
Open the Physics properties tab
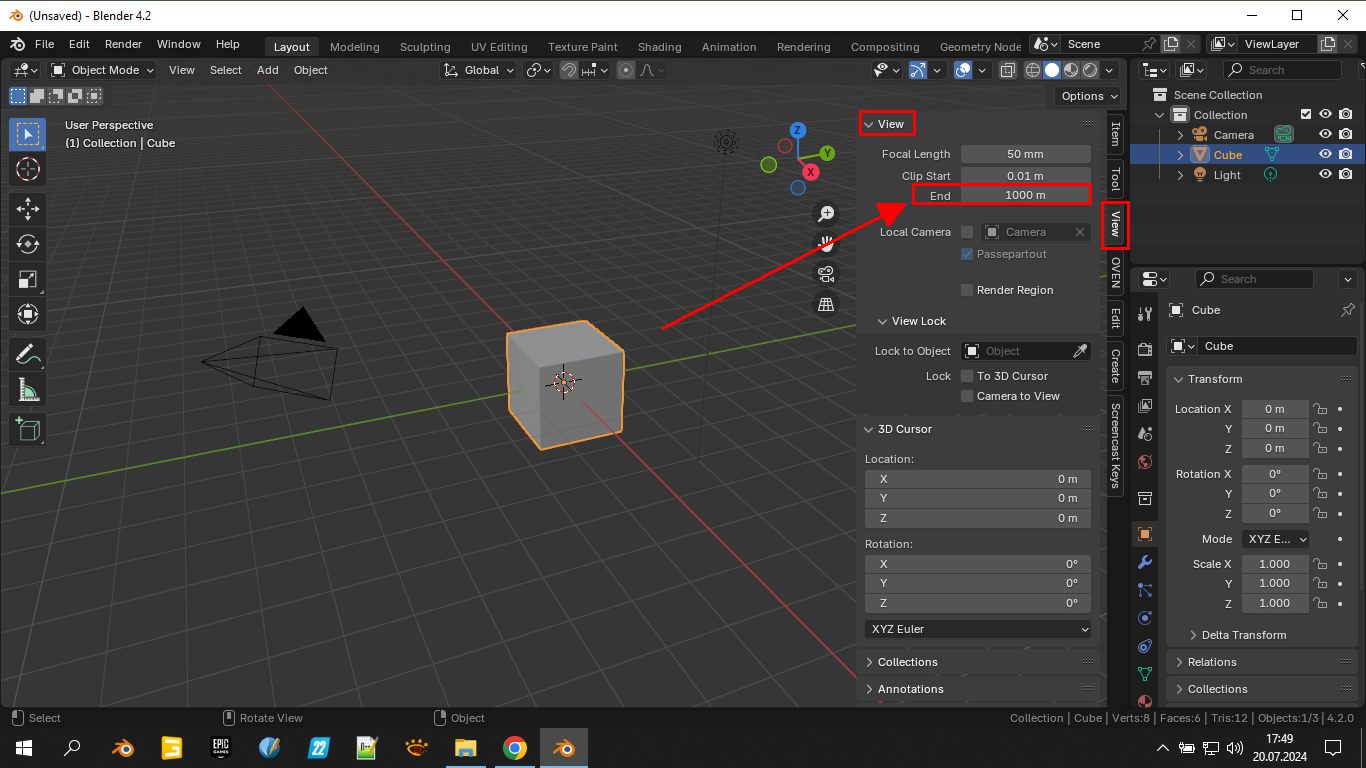1145,618
